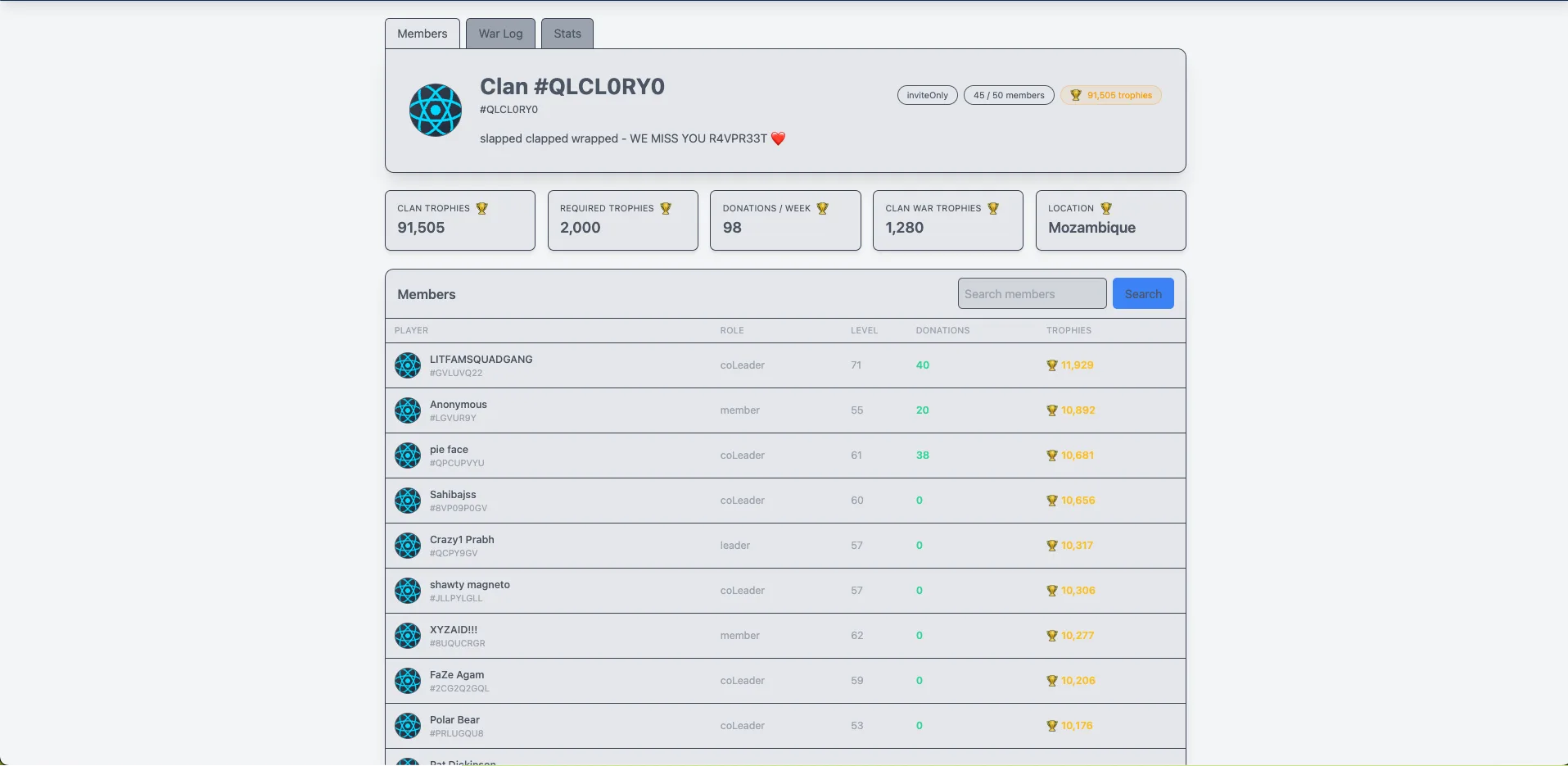The height and width of the screenshot is (766, 1568).
Task: Click the trophy icon next to 11,929
Action: tap(1052, 365)
